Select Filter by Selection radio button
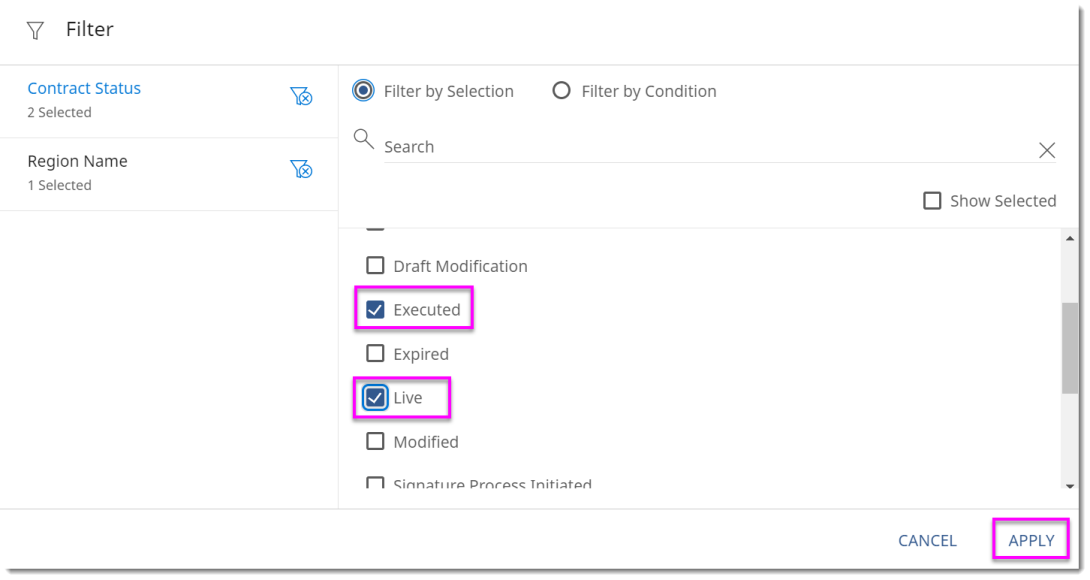Viewport: 1090px width, 580px height. [x=363, y=90]
